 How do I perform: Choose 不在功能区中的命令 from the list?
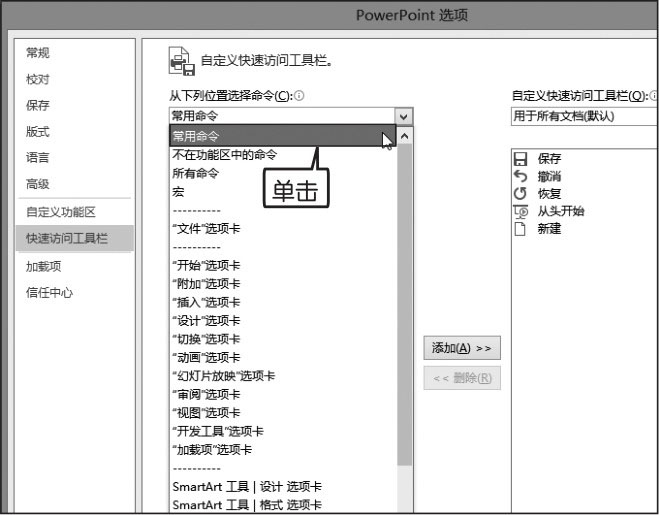point(224,154)
